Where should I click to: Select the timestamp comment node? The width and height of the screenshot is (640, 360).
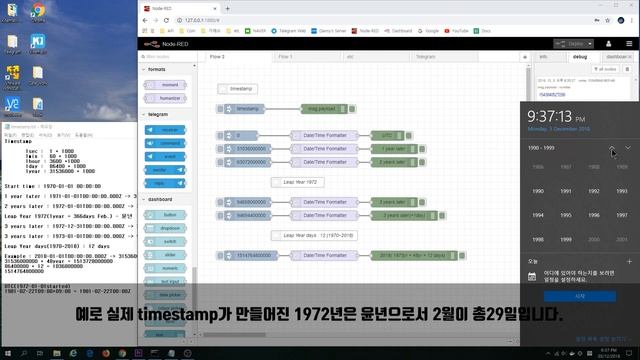click(238, 89)
